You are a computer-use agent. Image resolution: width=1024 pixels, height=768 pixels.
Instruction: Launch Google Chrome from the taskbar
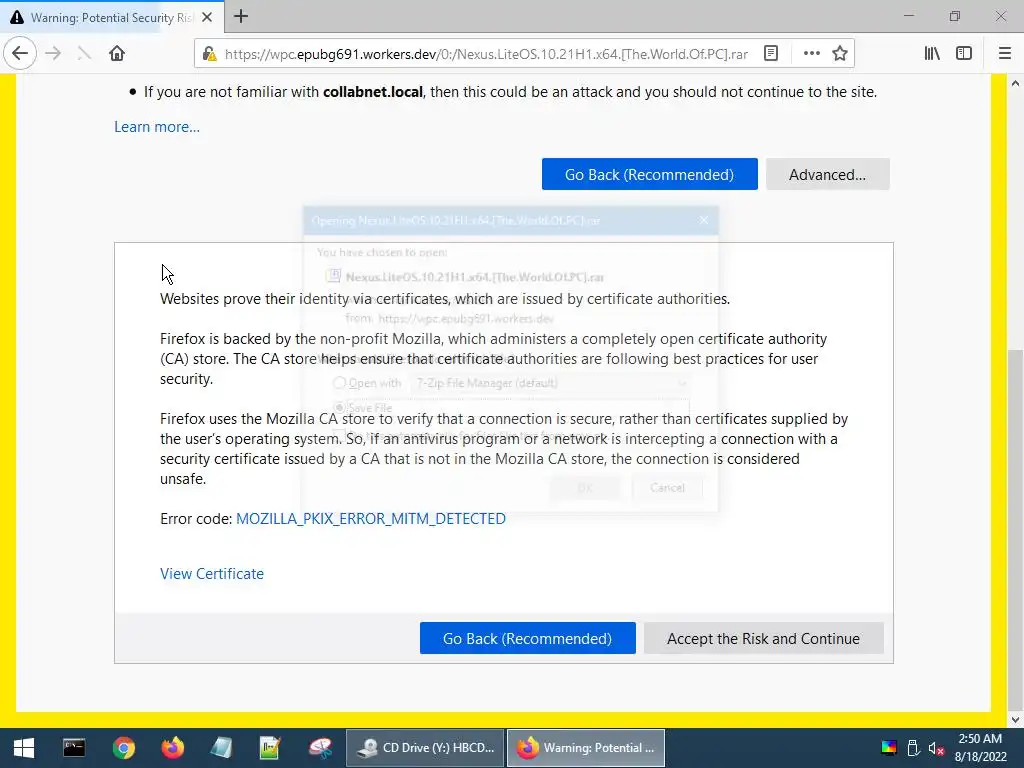click(x=123, y=748)
